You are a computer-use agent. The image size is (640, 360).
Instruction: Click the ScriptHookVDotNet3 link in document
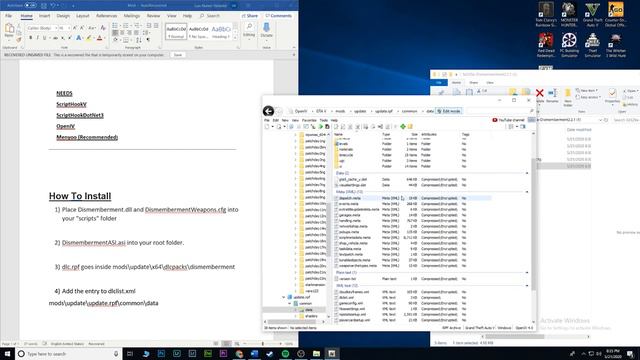80,115
